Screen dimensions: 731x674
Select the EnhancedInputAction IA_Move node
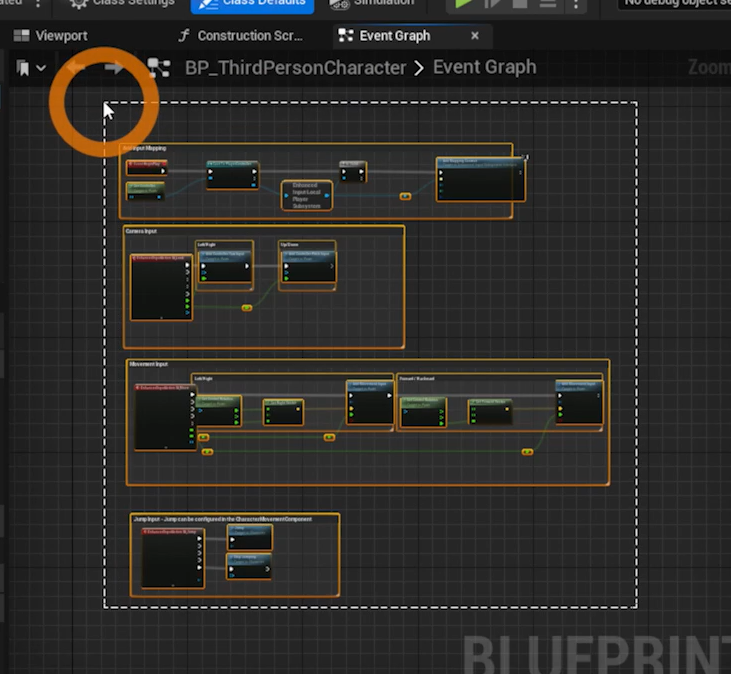tap(165, 418)
